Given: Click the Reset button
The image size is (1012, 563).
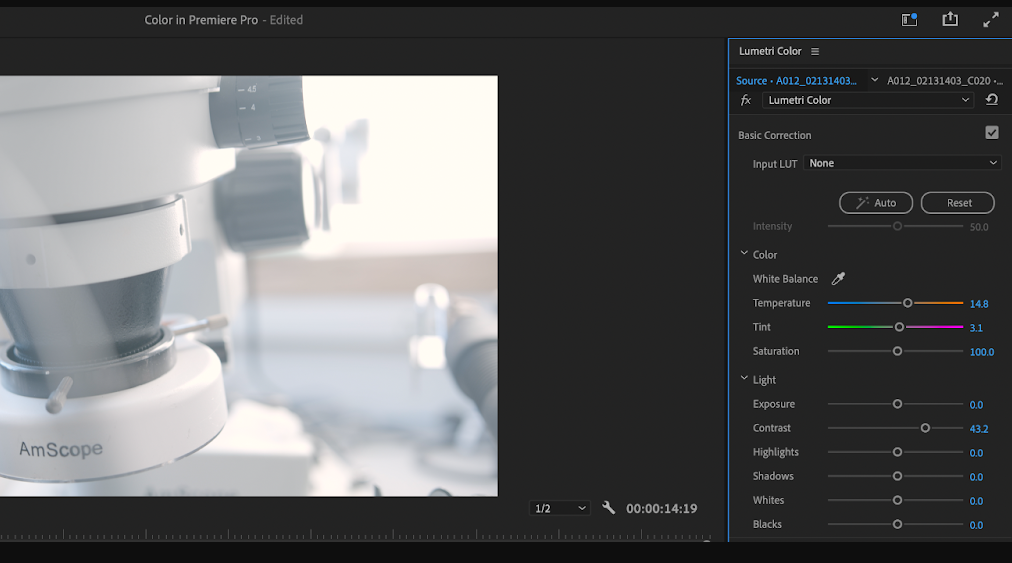Looking at the screenshot, I should 958,203.
